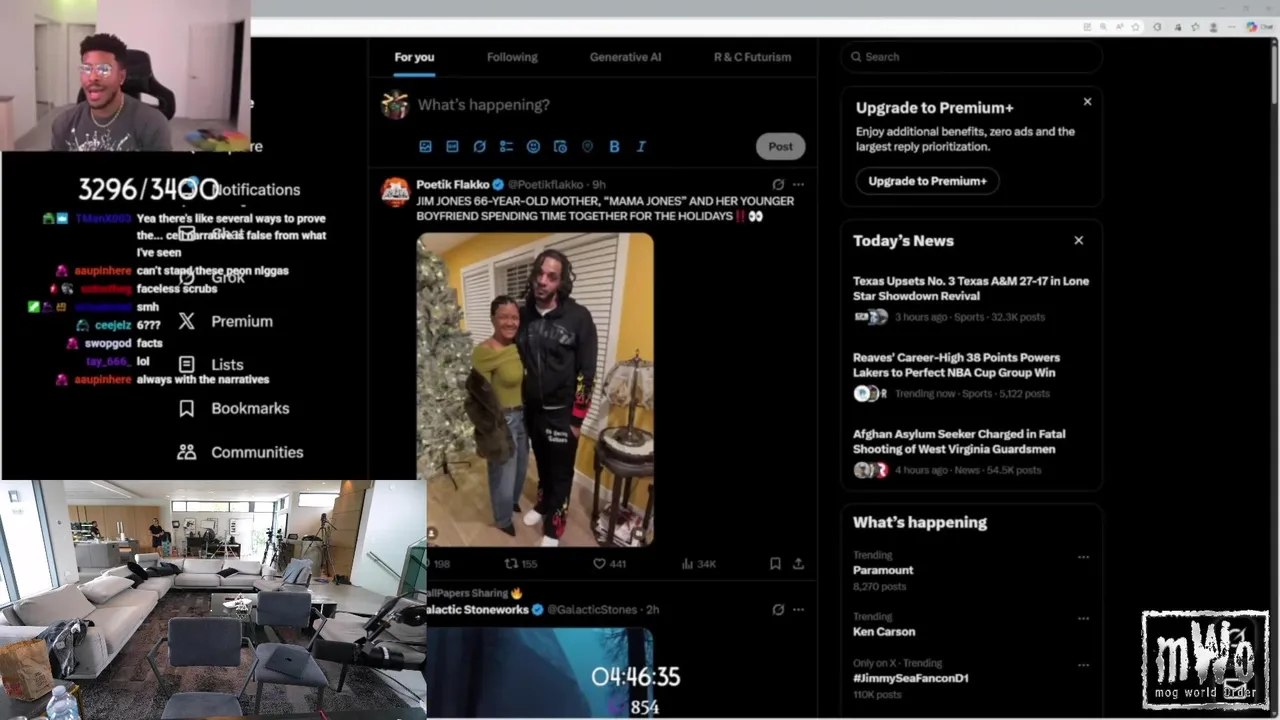Dismiss the Upgrade to Premium+ card
The image size is (1280, 720).
1087,101
